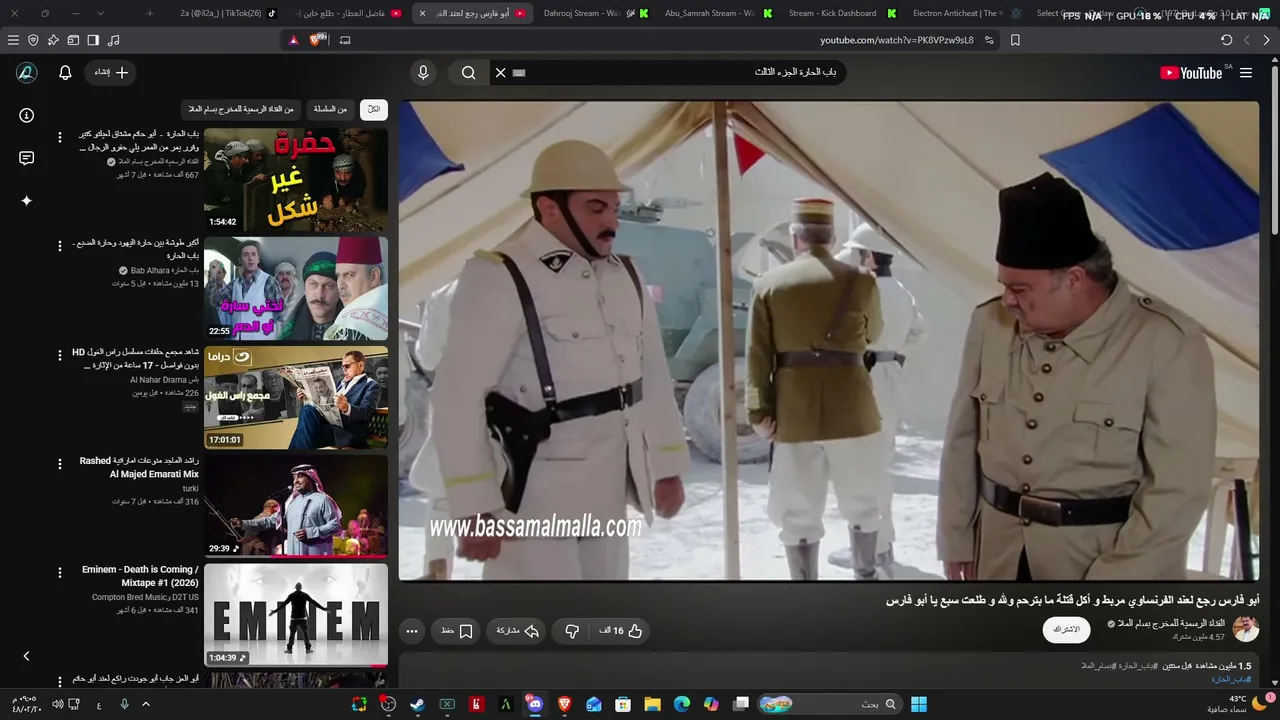This screenshot has width=1280, height=720.
Task: Reload the page
Action: 1226,40
